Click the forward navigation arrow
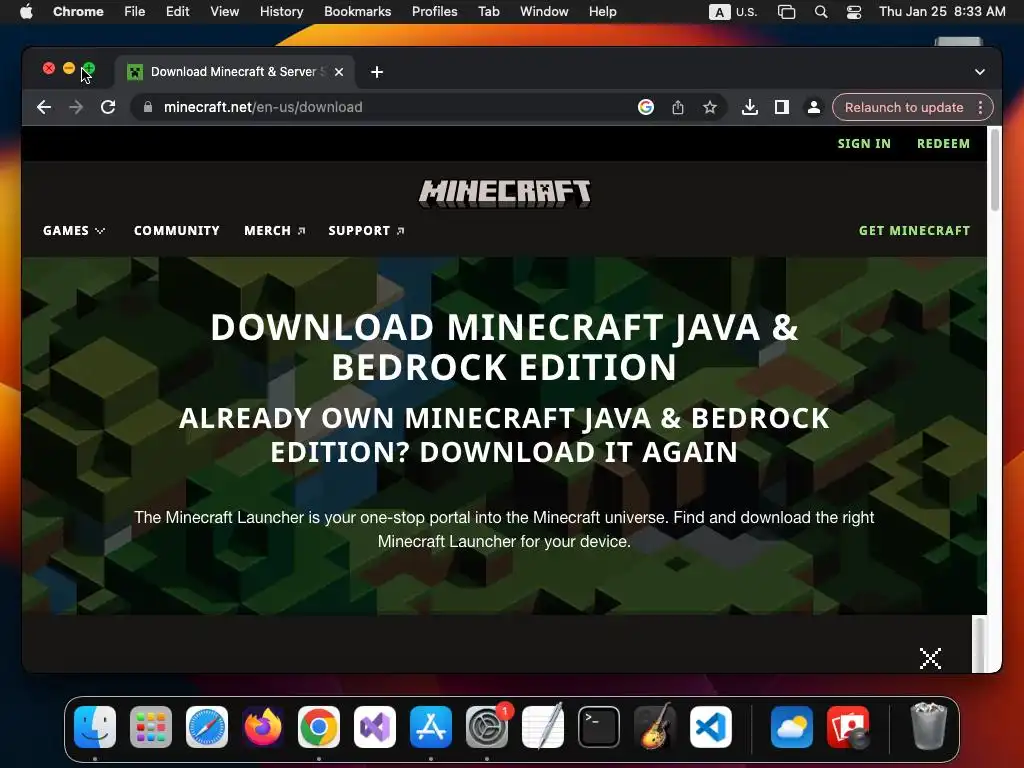 [x=76, y=107]
